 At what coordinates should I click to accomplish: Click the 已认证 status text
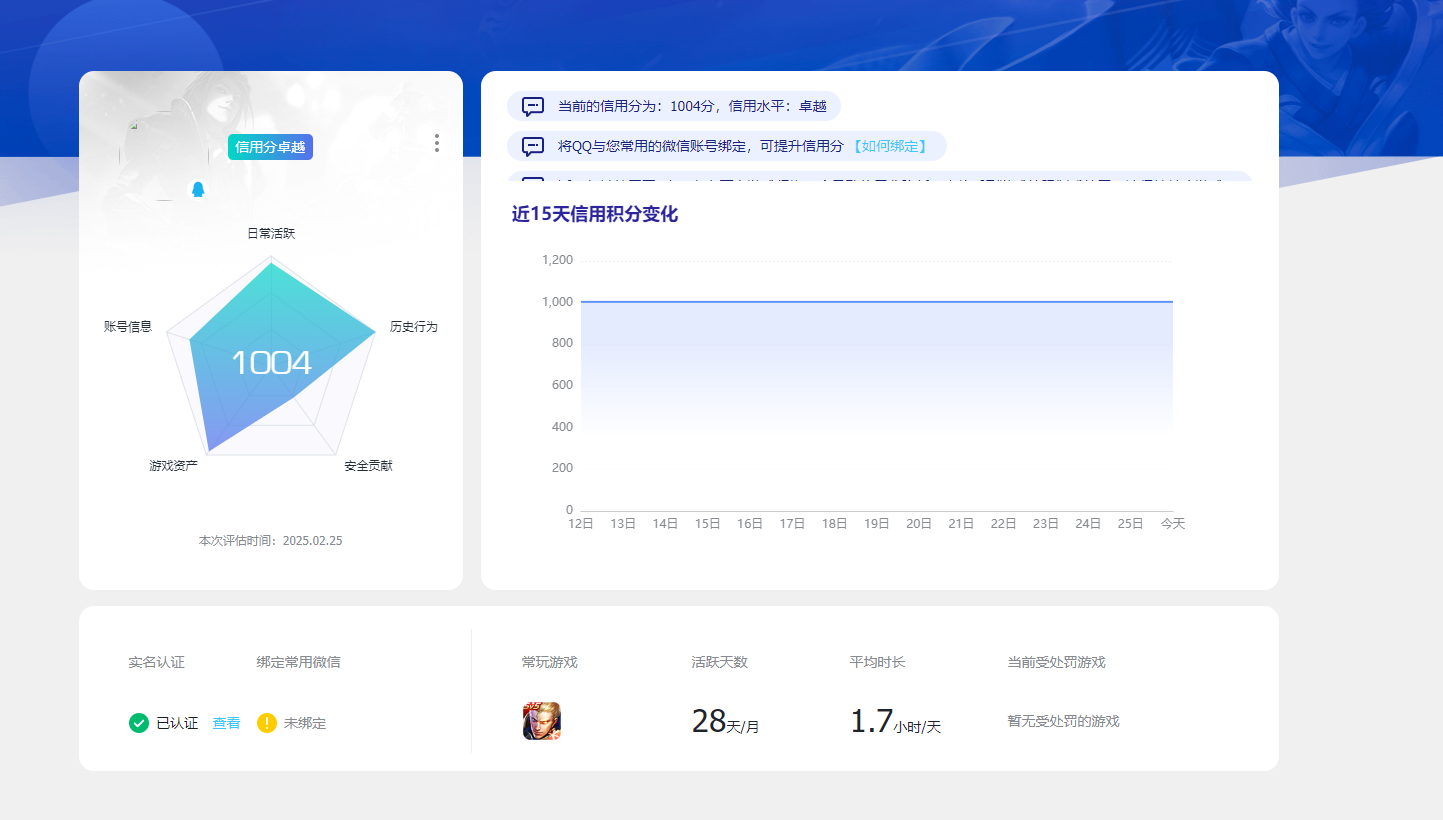click(177, 723)
